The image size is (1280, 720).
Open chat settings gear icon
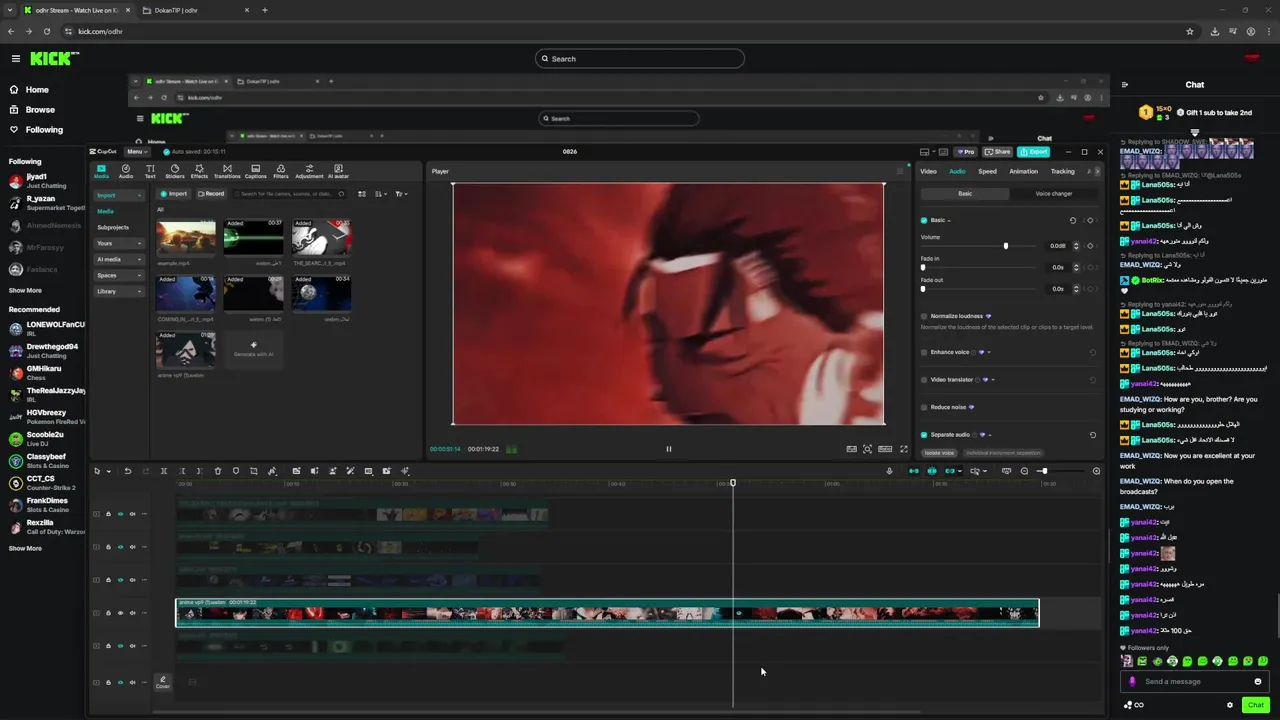1230,705
